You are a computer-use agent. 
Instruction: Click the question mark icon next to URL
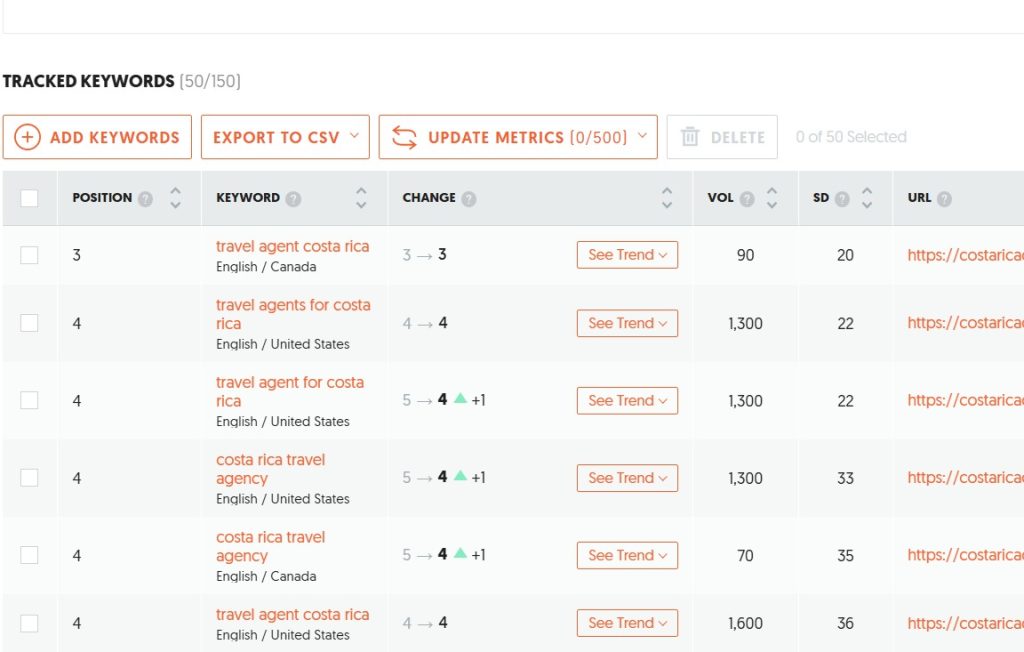(944, 198)
